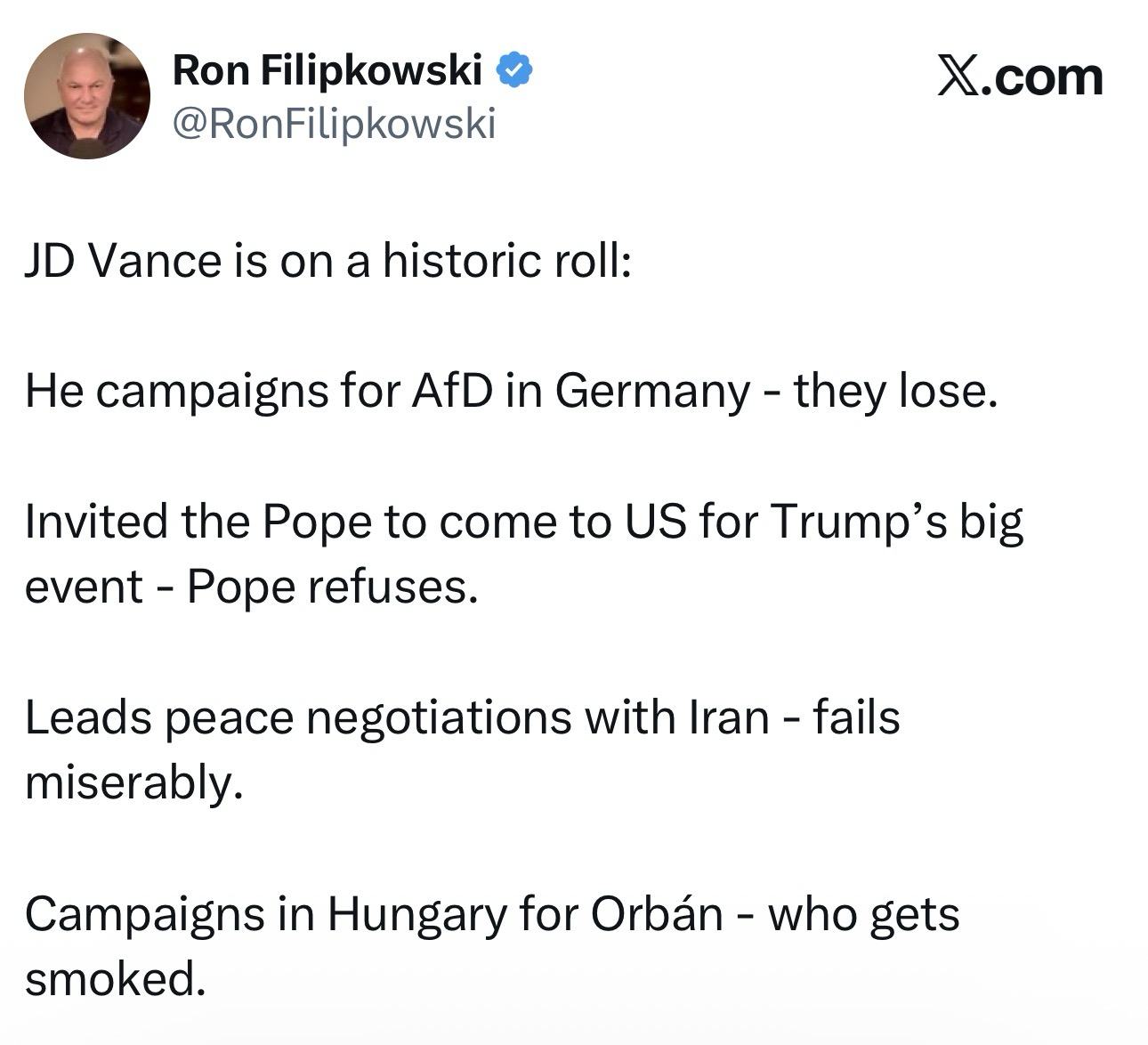Viewport: 1148px width, 1045px height.
Task: Click the word 'Germany' in the tweet
Action: coord(652,391)
